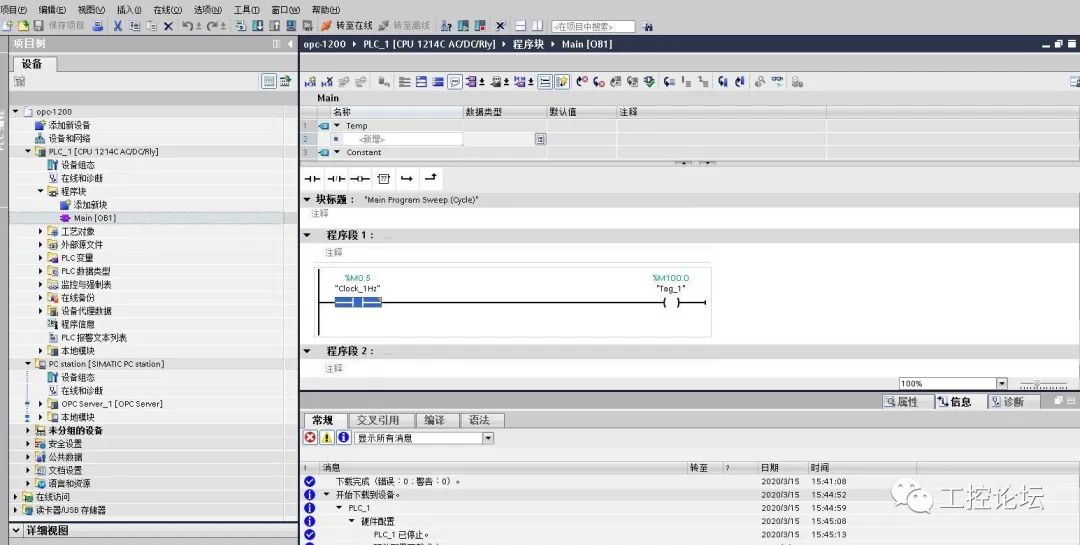The image size is (1080, 545).
Task: Click the split editor vertically icon
Action: (x=537, y=26)
